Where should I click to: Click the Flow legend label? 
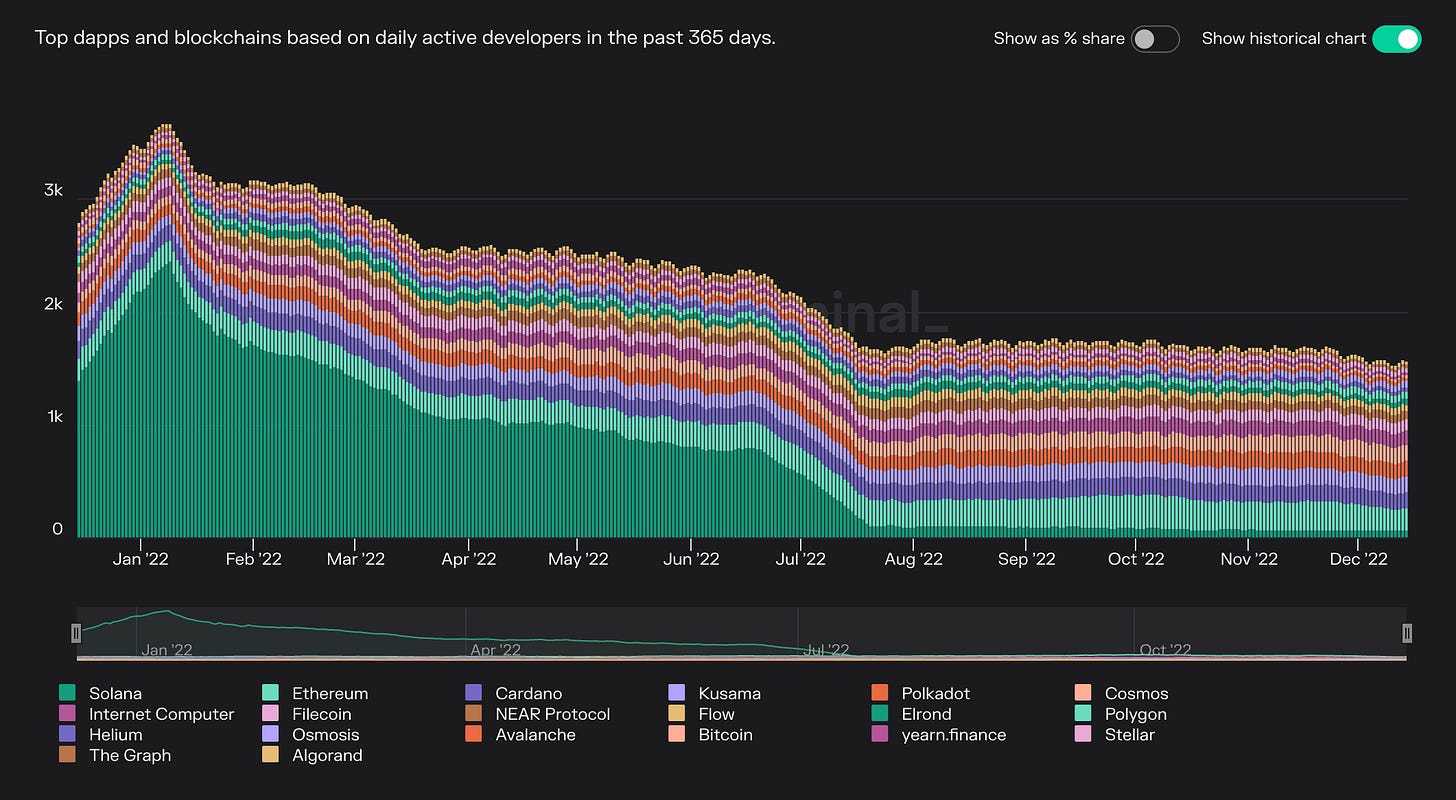coord(717,714)
